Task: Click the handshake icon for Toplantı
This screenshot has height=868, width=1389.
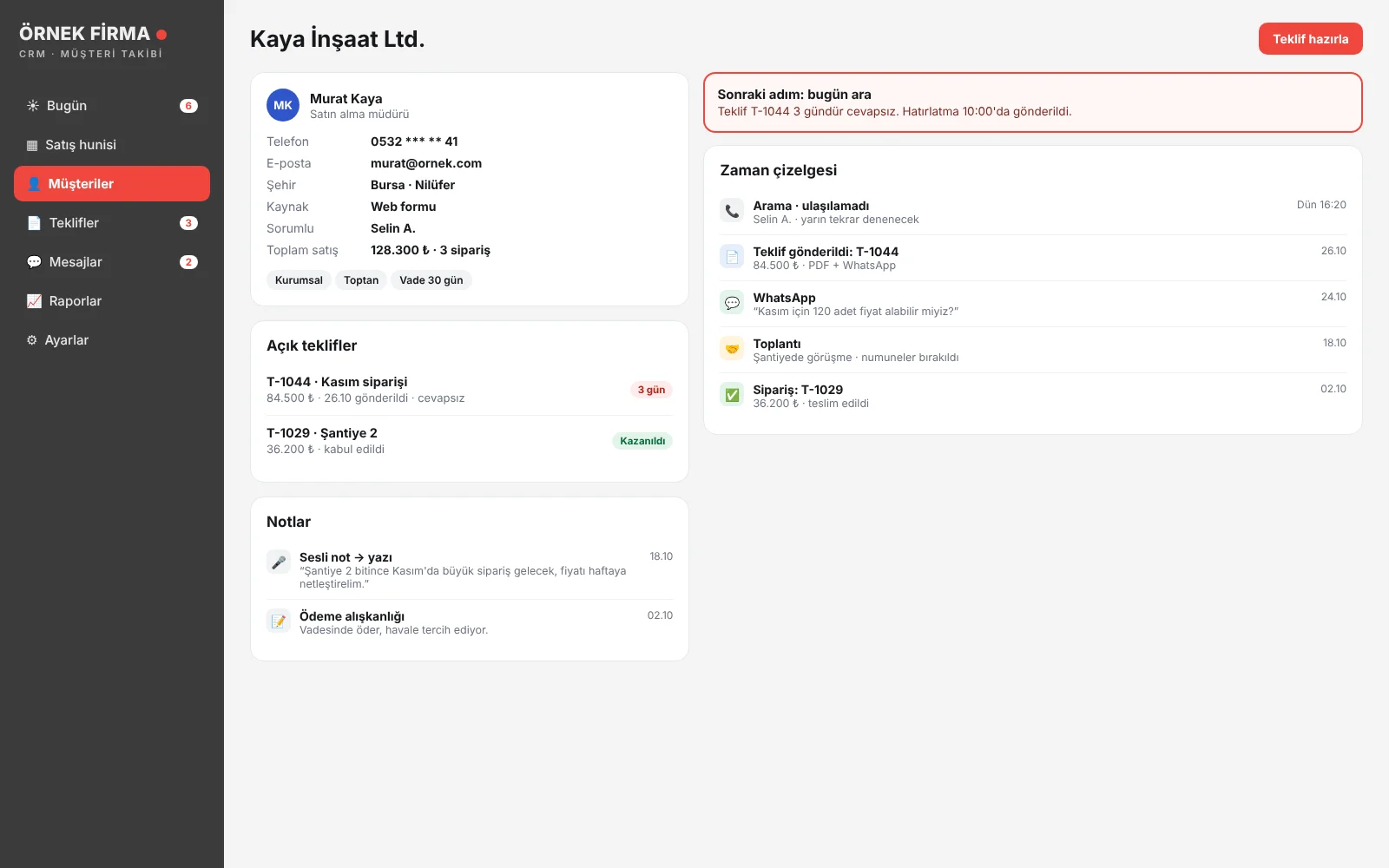Action: [732, 348]
